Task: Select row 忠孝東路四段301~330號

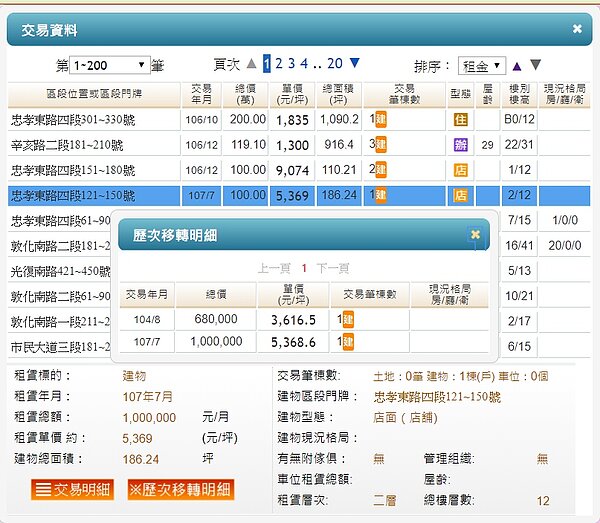Action: (299, 120)
